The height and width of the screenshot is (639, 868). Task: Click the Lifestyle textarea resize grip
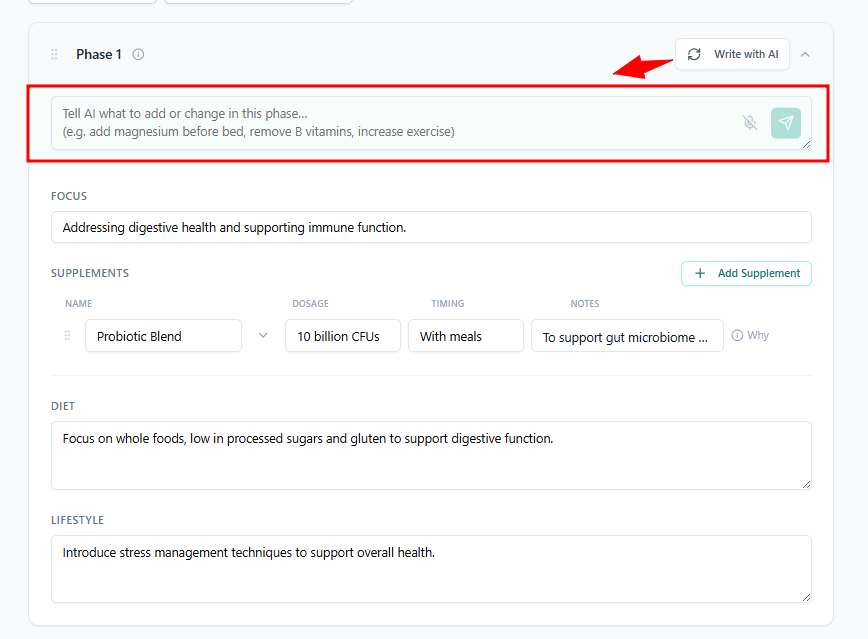[807, 597]
